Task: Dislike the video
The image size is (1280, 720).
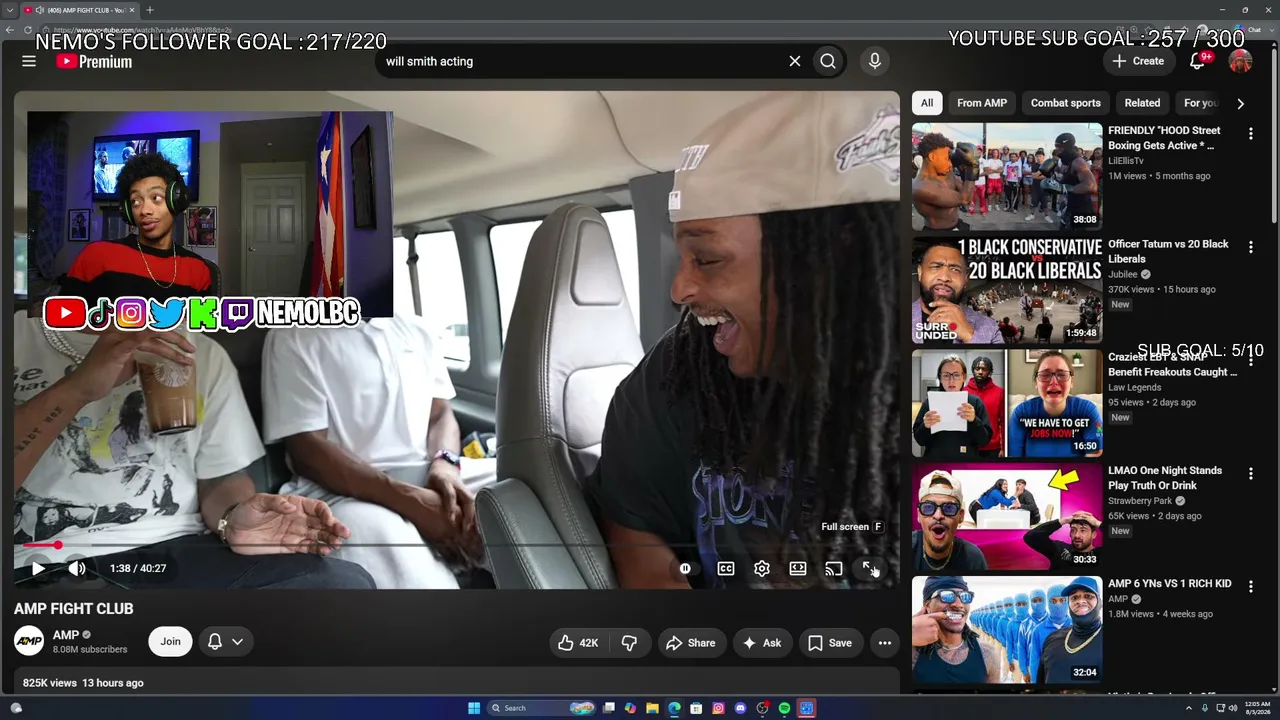Action: point(630,643)
